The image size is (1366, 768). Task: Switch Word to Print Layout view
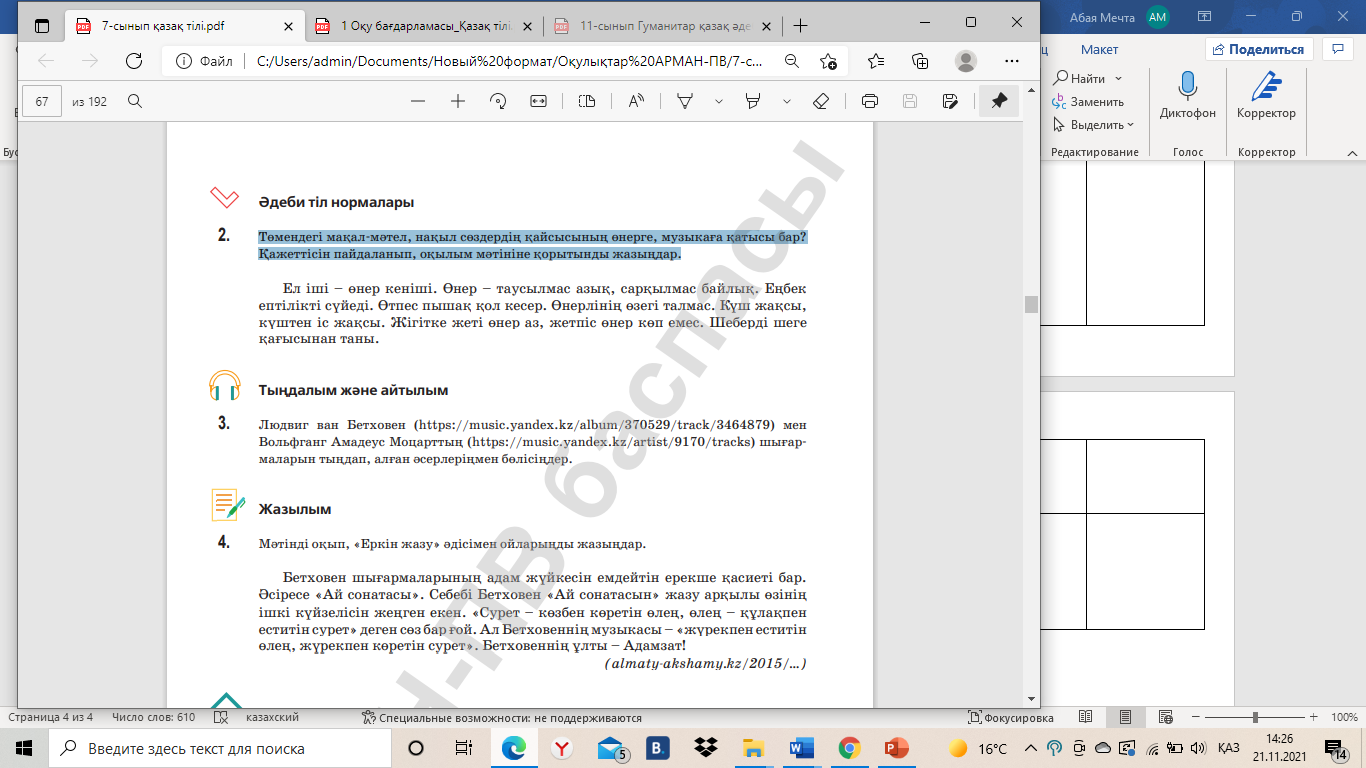[1125, 718]
